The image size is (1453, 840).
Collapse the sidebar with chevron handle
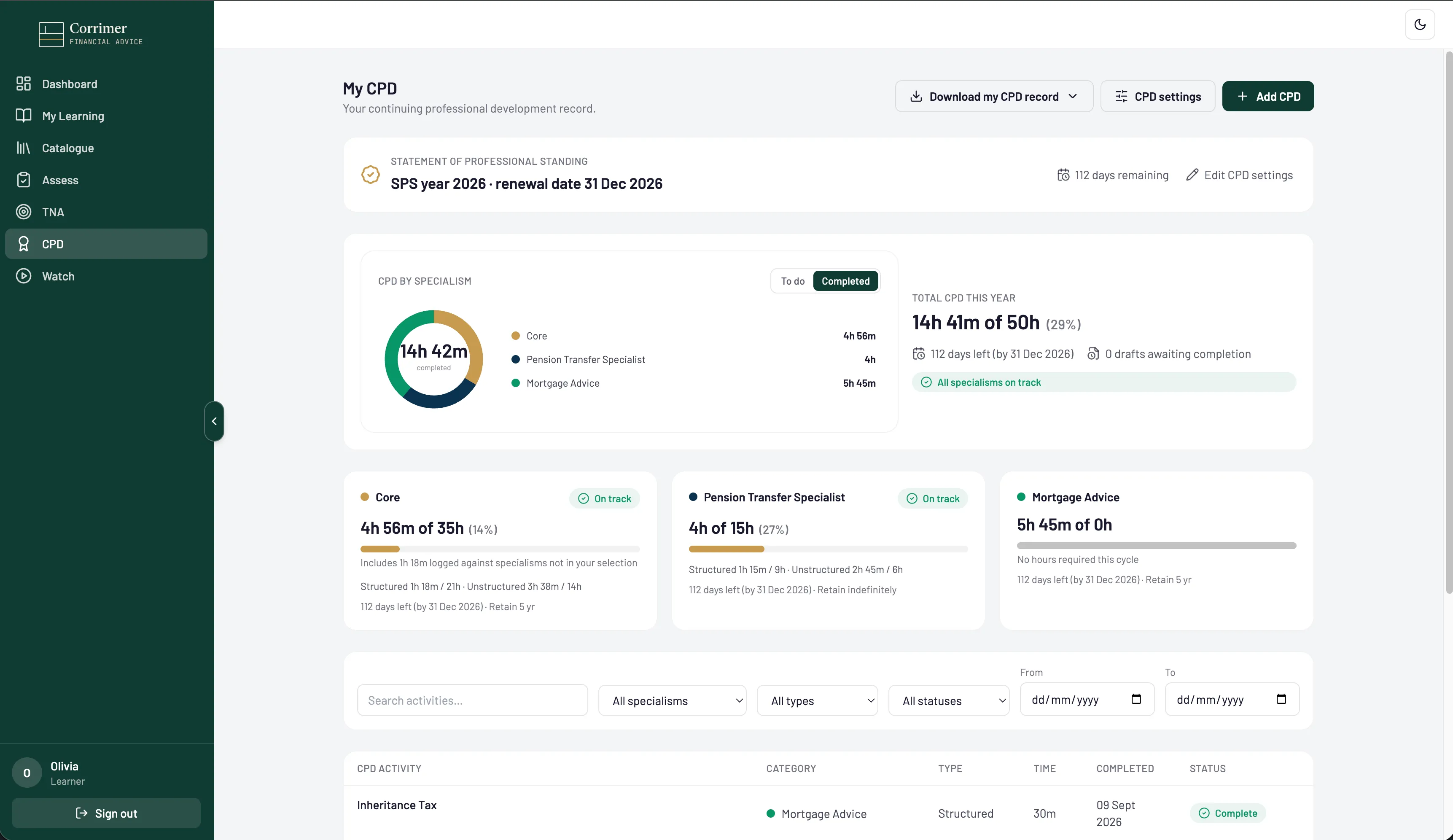click(214, 421)
